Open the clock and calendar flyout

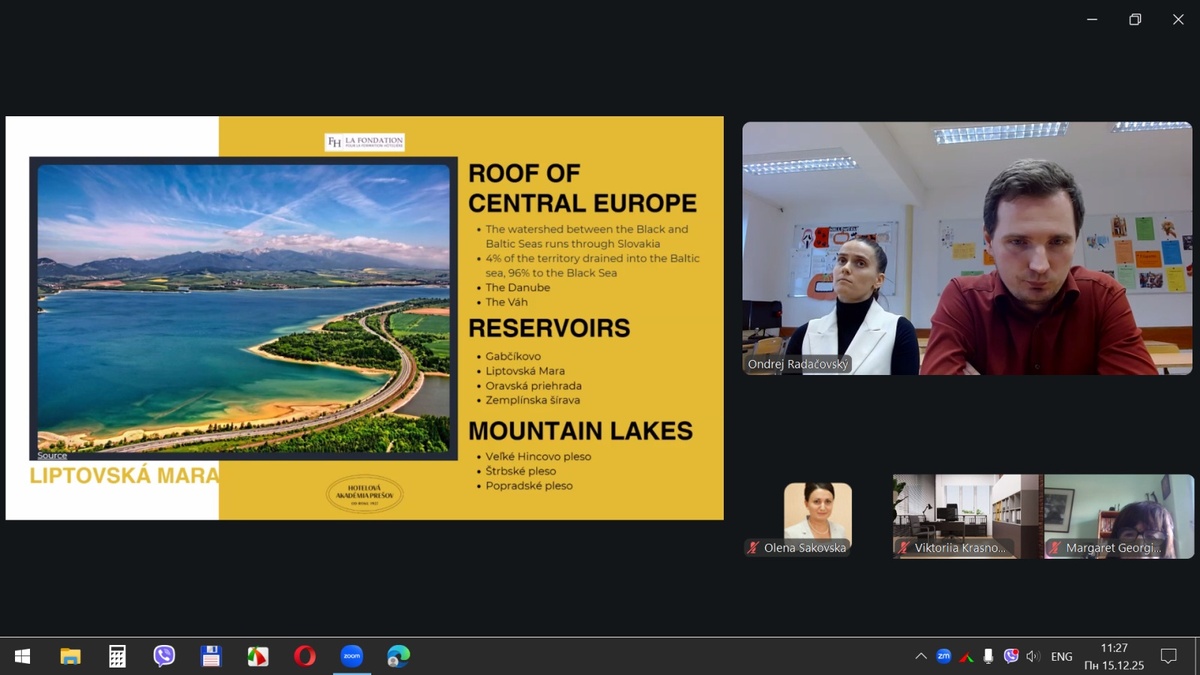tap(1114, 656)
